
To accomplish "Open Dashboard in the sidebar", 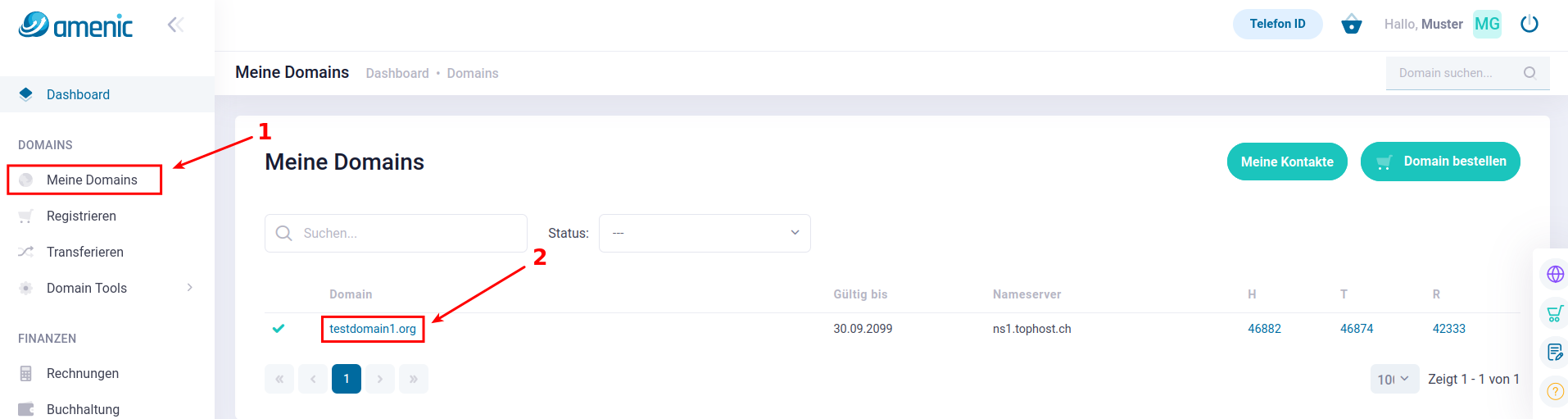I will (x=78, y=94).
